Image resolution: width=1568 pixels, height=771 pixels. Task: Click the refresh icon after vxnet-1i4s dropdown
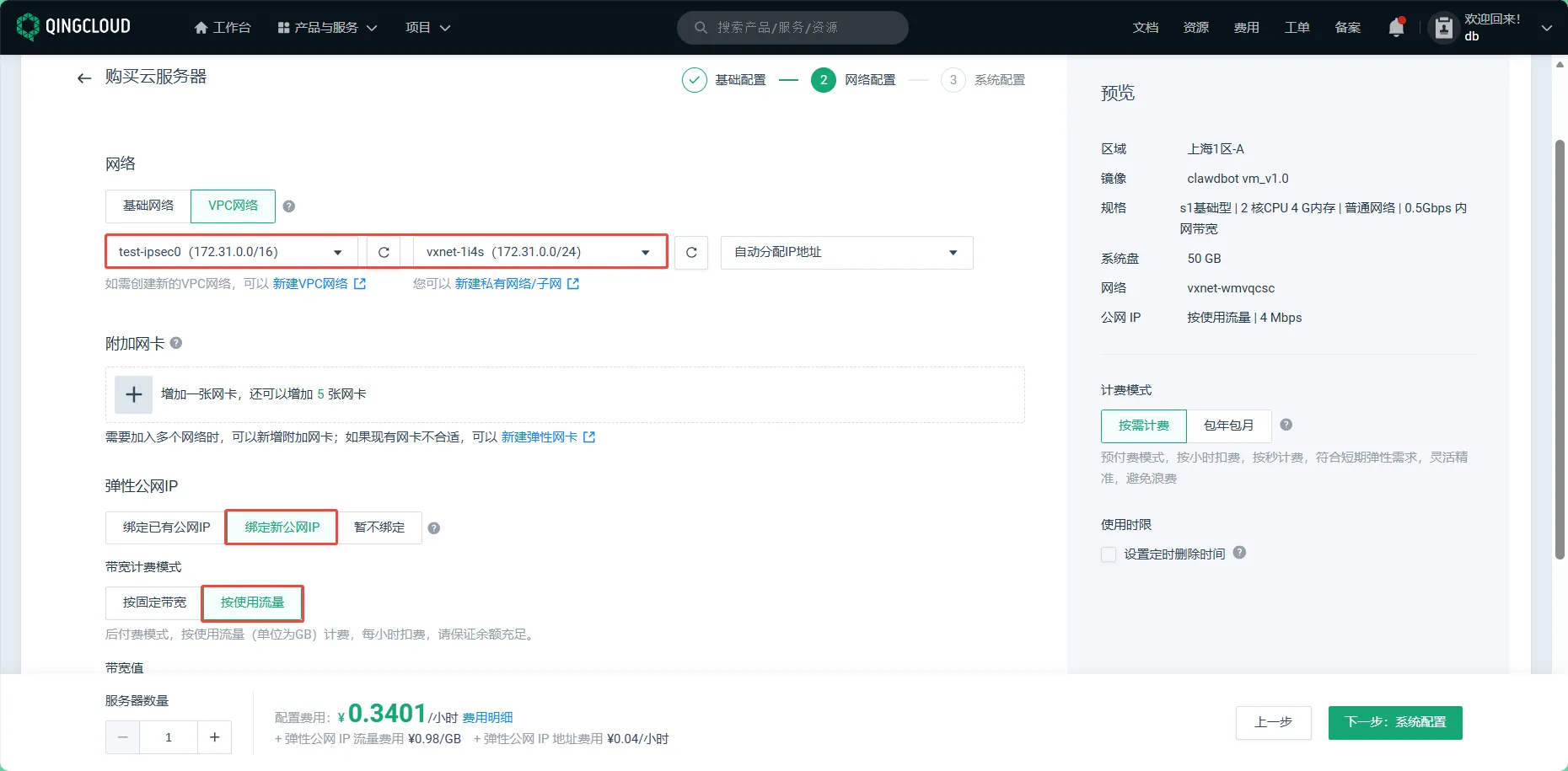click(x=691, y=252)
